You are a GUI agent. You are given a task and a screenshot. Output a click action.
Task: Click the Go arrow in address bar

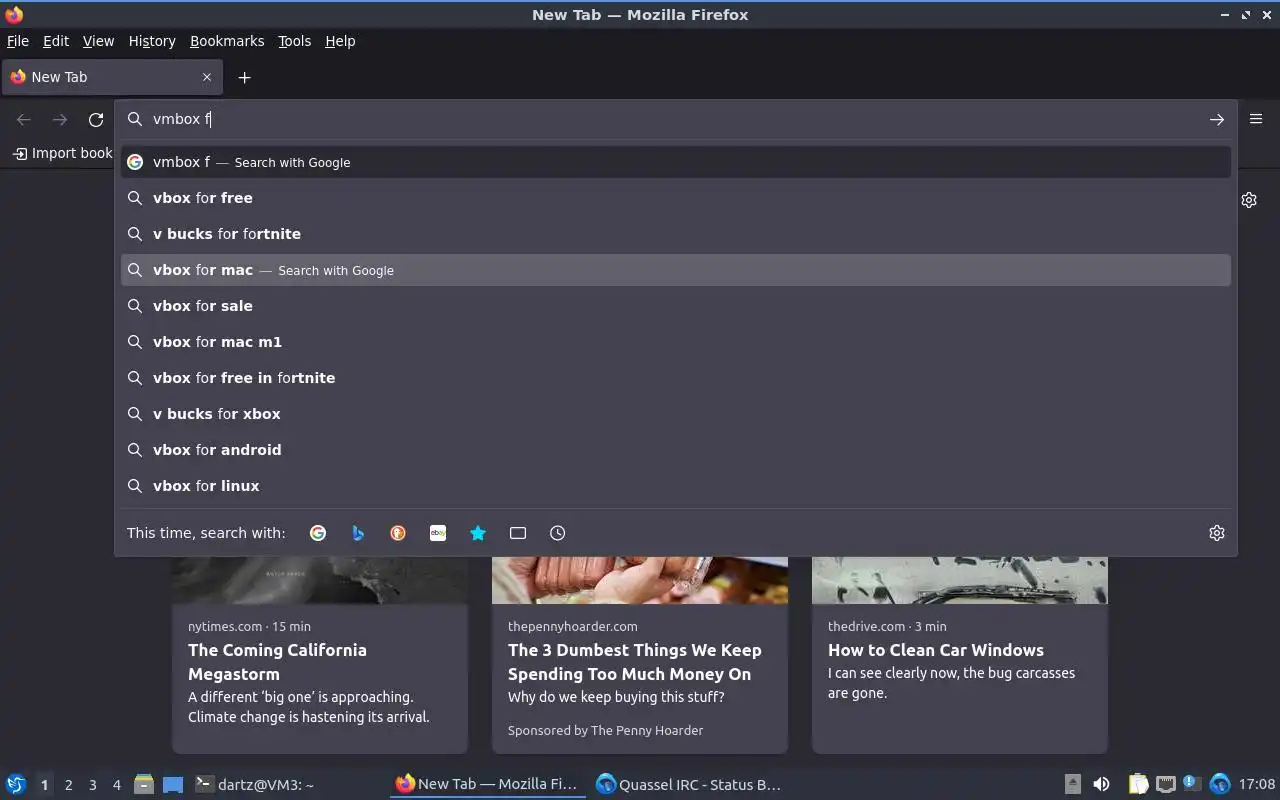[1216, 119]
